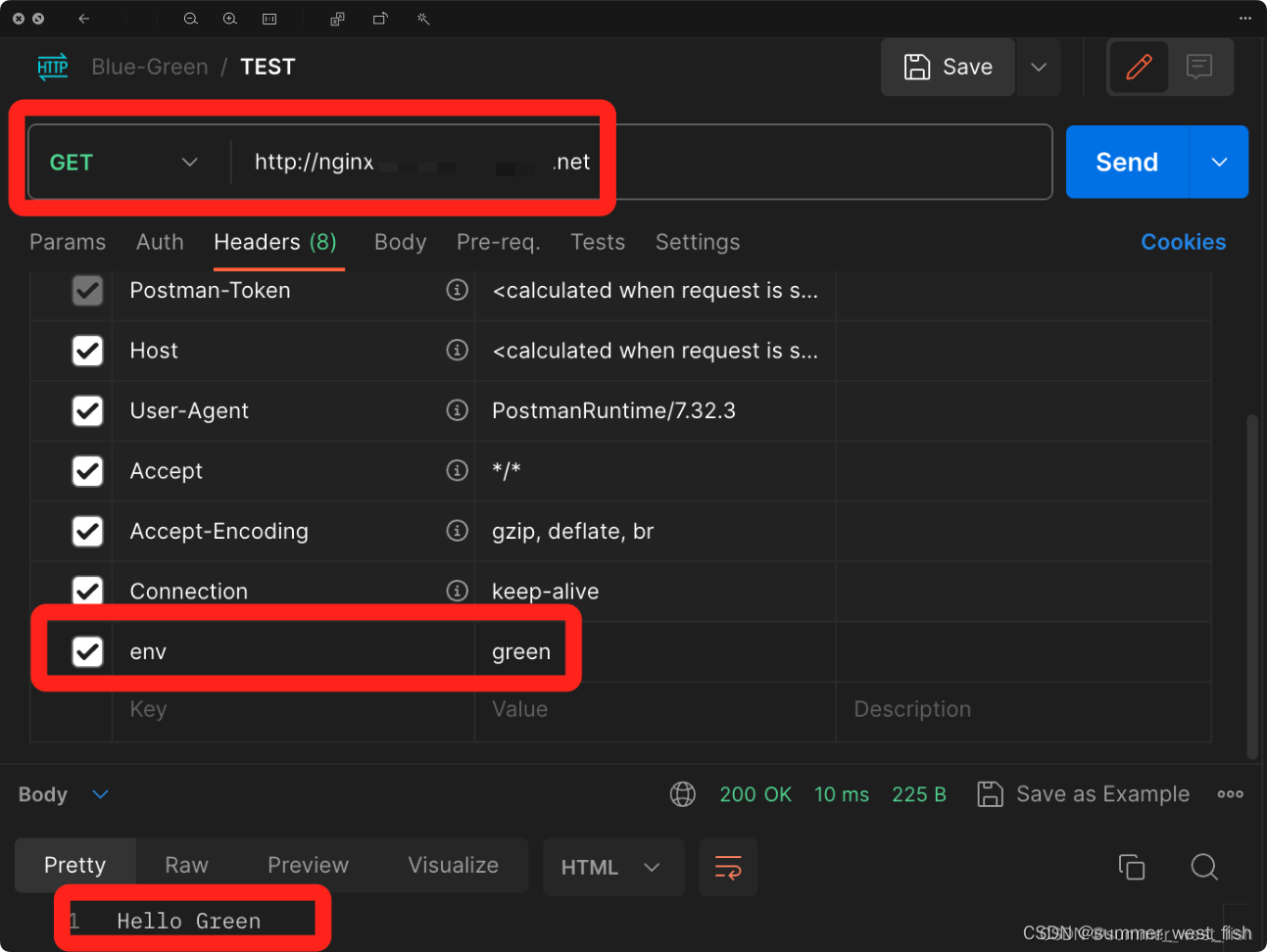This screenshot has height=952, width=1267.
Task: Show info for Accept-Encoding header
Action: coord(457,531)
